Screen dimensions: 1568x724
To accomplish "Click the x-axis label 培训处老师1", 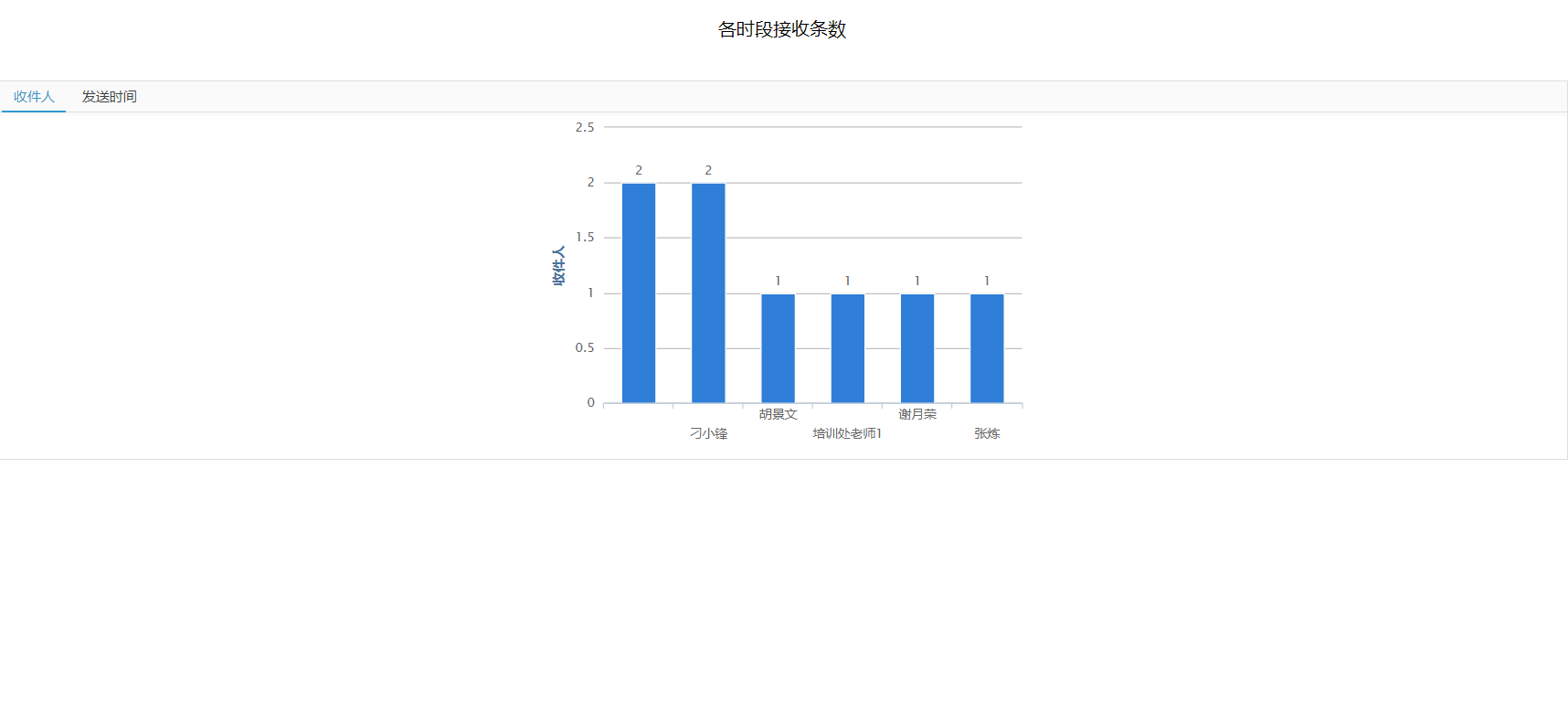I will [848, 433].
